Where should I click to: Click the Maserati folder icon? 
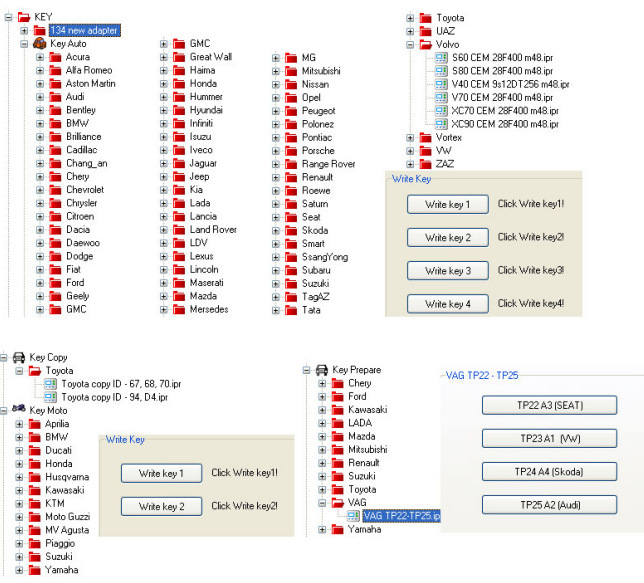pyautogui.click(x=179, y=283)
